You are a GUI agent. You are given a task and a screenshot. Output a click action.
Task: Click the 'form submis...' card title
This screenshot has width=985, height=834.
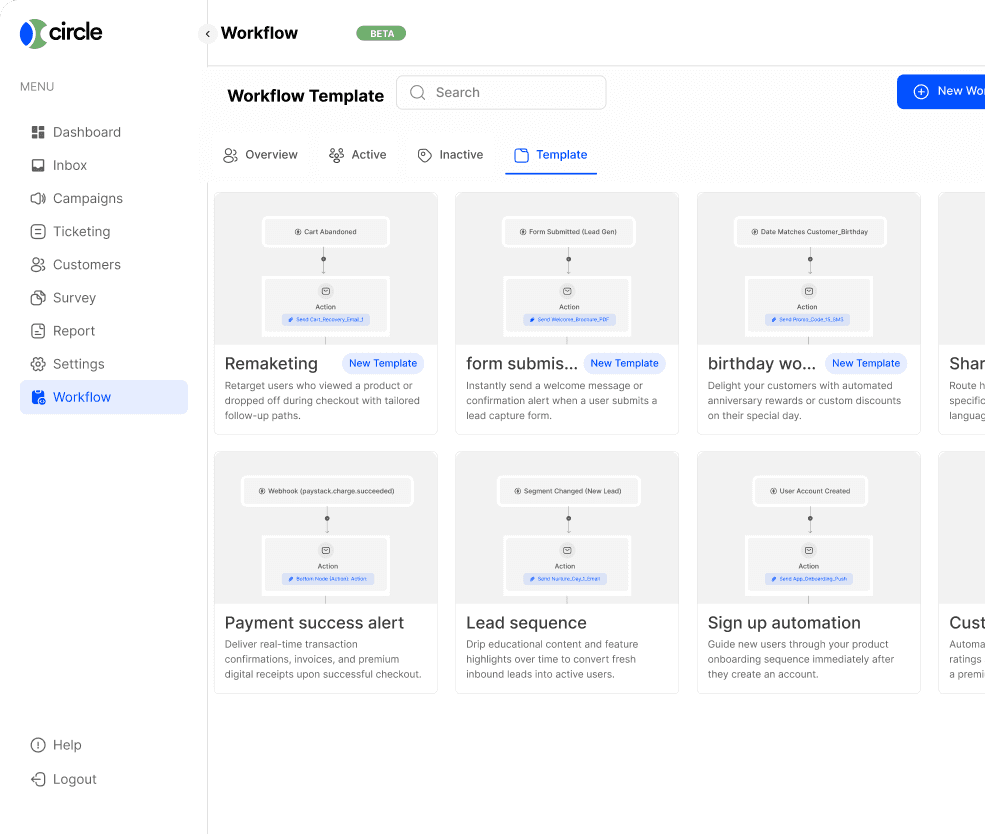pyautogui.click(x=521, y=364)
